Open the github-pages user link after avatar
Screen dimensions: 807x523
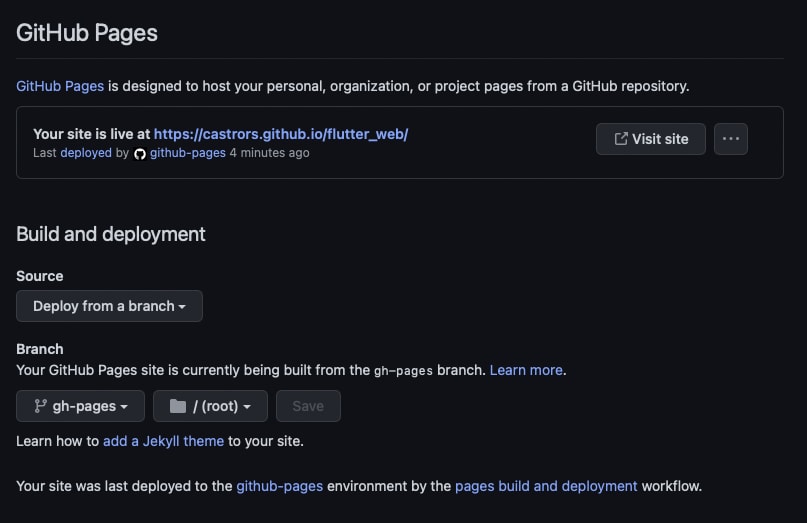tap(188, 153)
